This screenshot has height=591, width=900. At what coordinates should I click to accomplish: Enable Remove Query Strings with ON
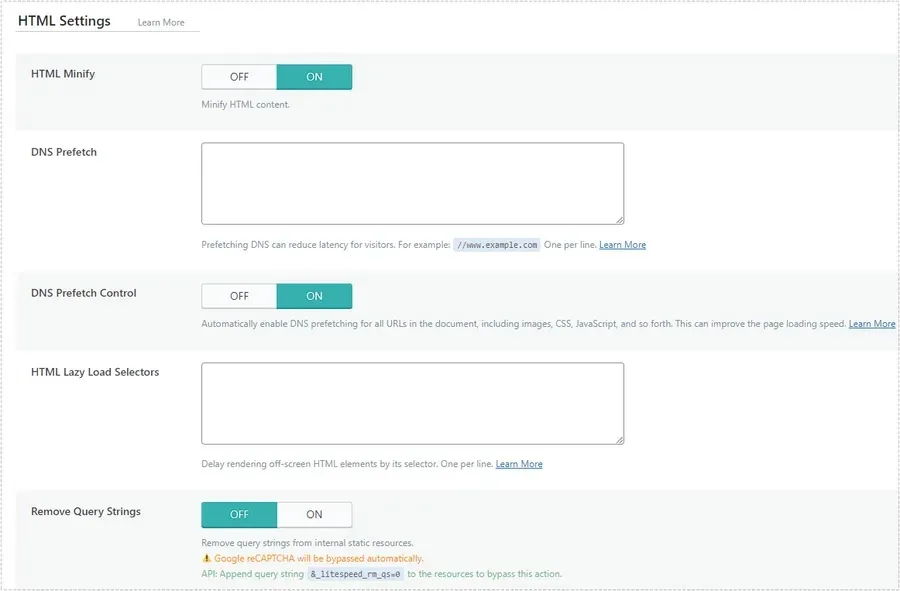point(314,515)
